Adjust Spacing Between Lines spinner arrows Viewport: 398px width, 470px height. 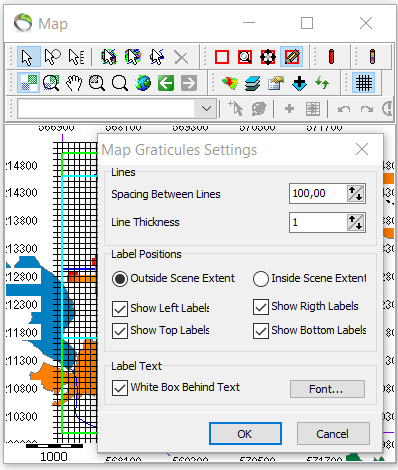pyautogui.click(x=355, y=193)
